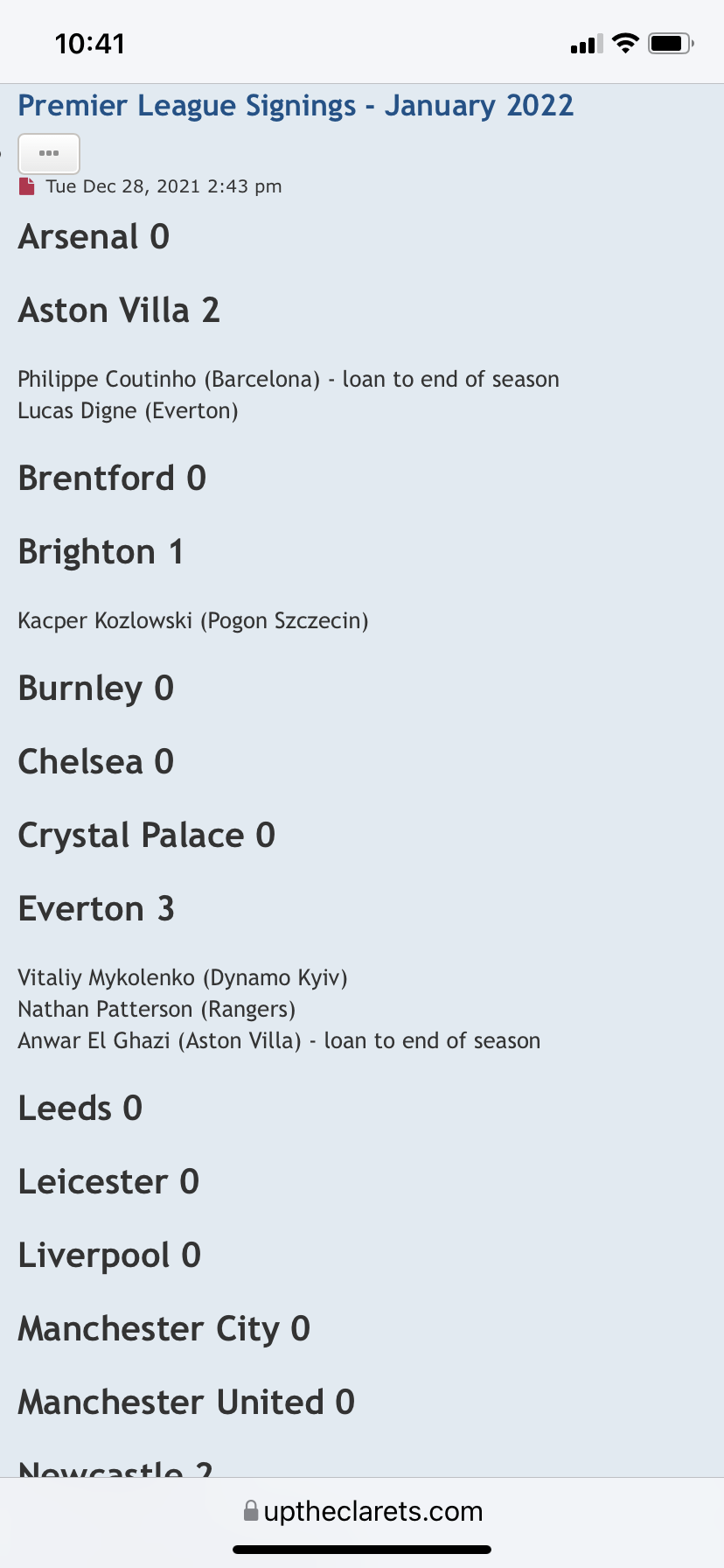The width and height of the screenshot is (724, 1568).
Task: Click the post timestamp Tue Dec 28, 2021
Action: coord(164,186)
